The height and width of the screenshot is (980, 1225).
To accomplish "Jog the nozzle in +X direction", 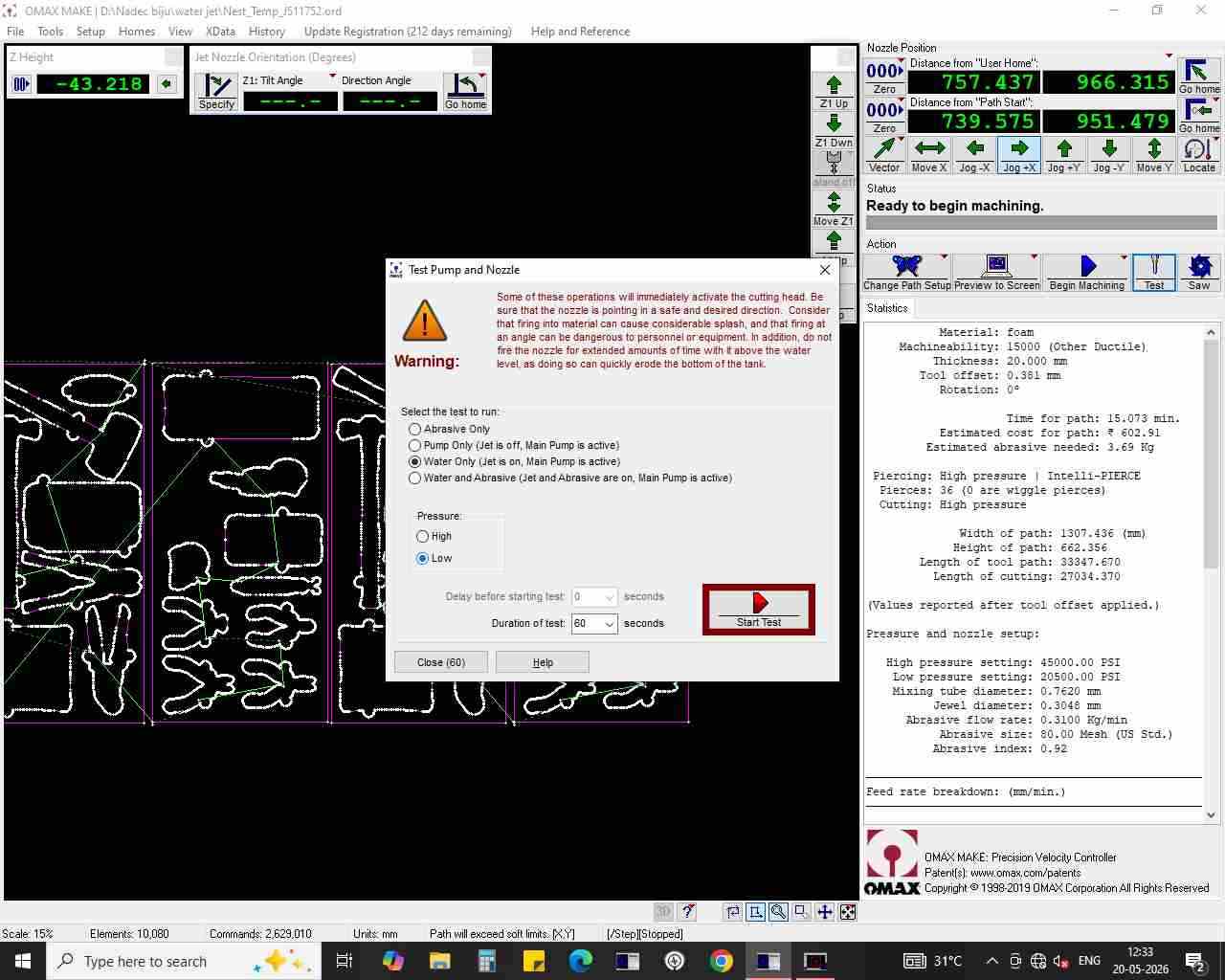I will [x=1019, y=155].
